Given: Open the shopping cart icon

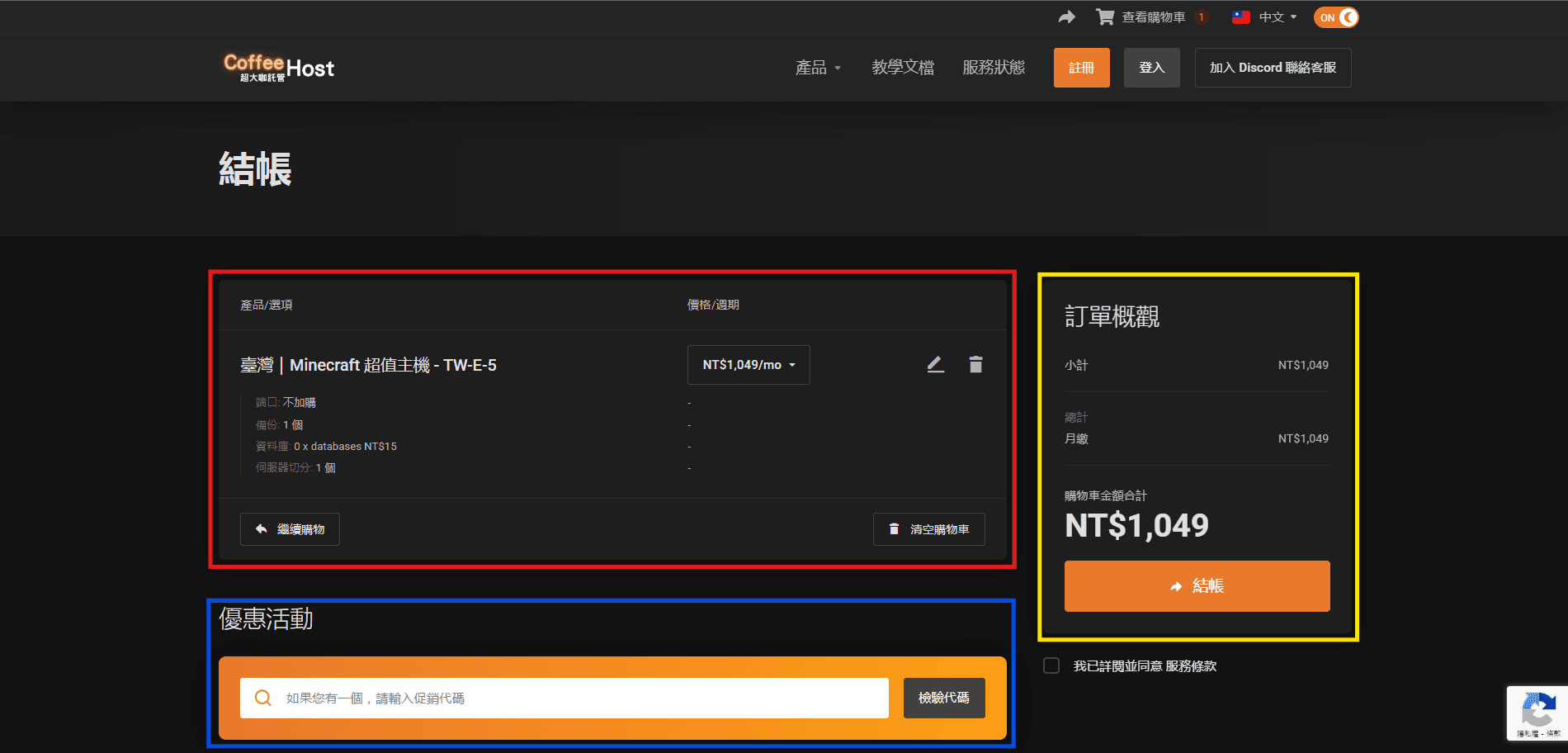Looking at the screenshot, I should pos(1104,17).
